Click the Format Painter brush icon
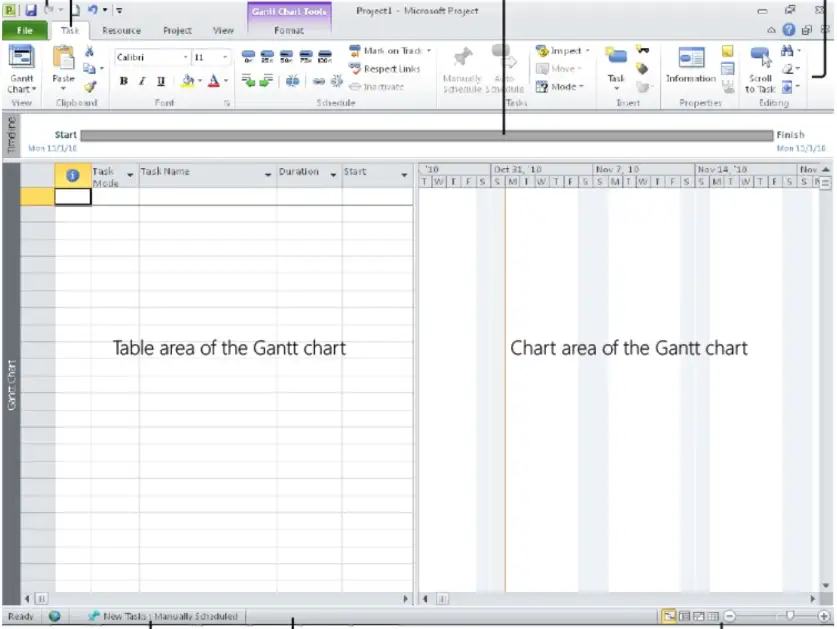 (x=90, y=87)
